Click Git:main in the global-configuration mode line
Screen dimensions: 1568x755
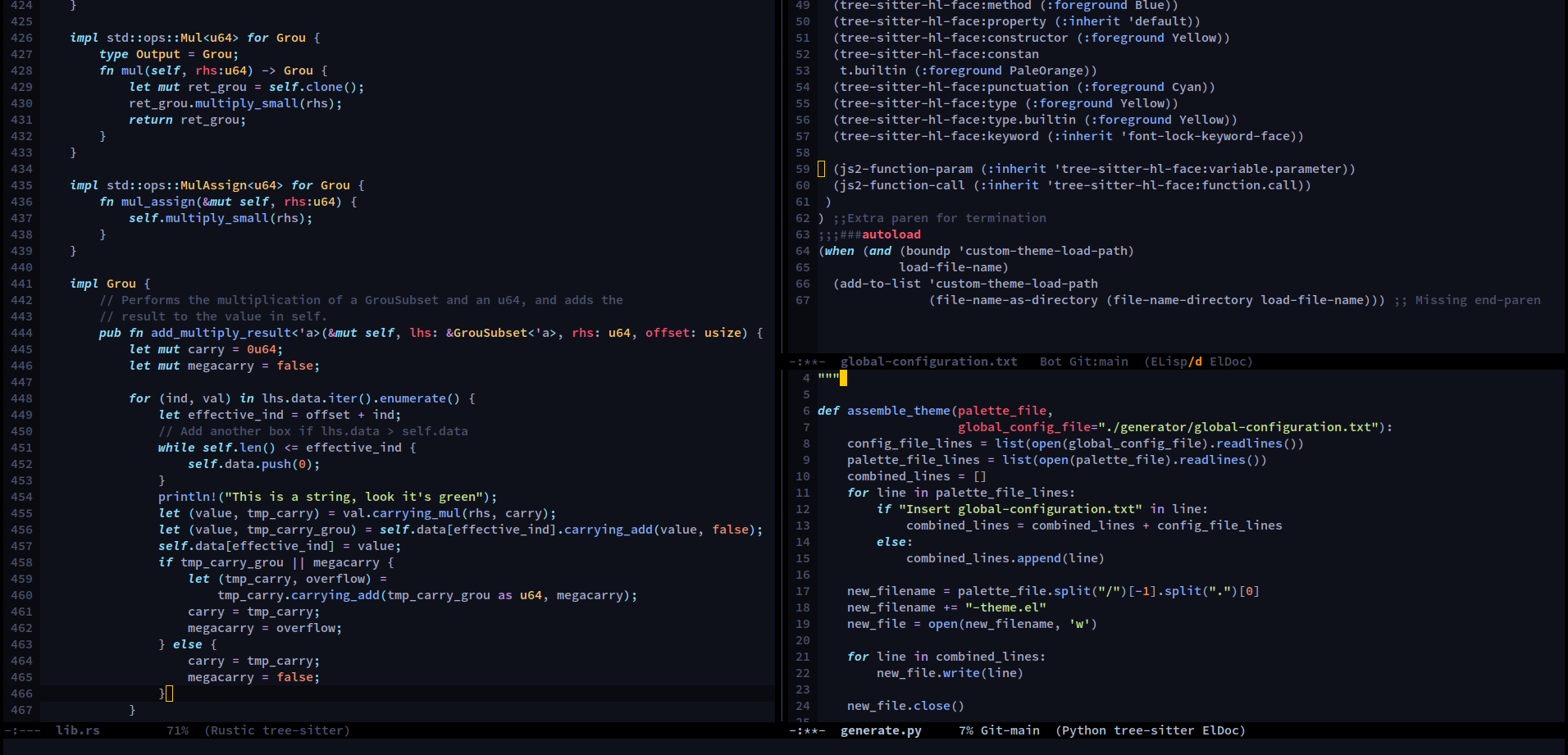pos(1098,362)
